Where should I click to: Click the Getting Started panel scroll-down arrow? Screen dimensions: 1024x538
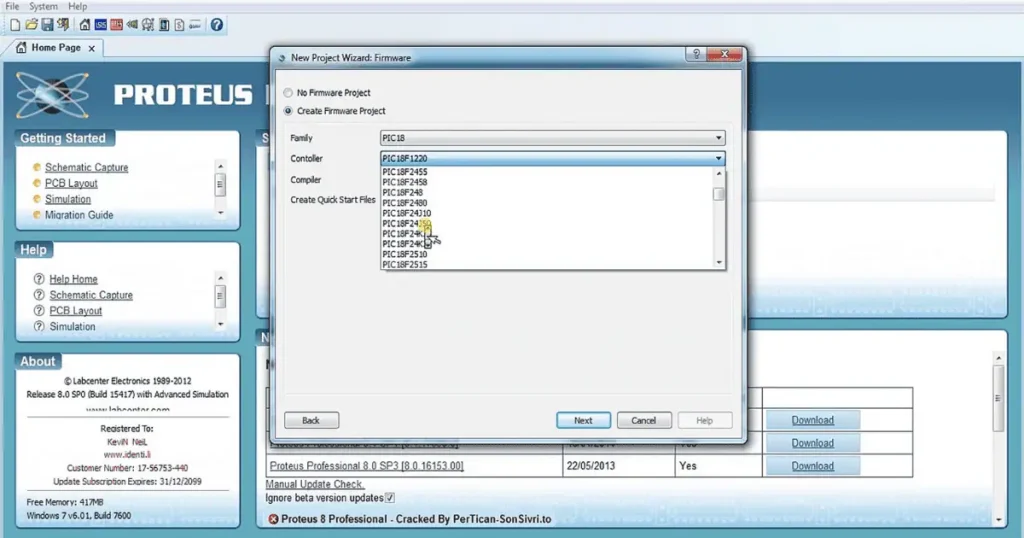pyautogui.click(x=221, y=213)
